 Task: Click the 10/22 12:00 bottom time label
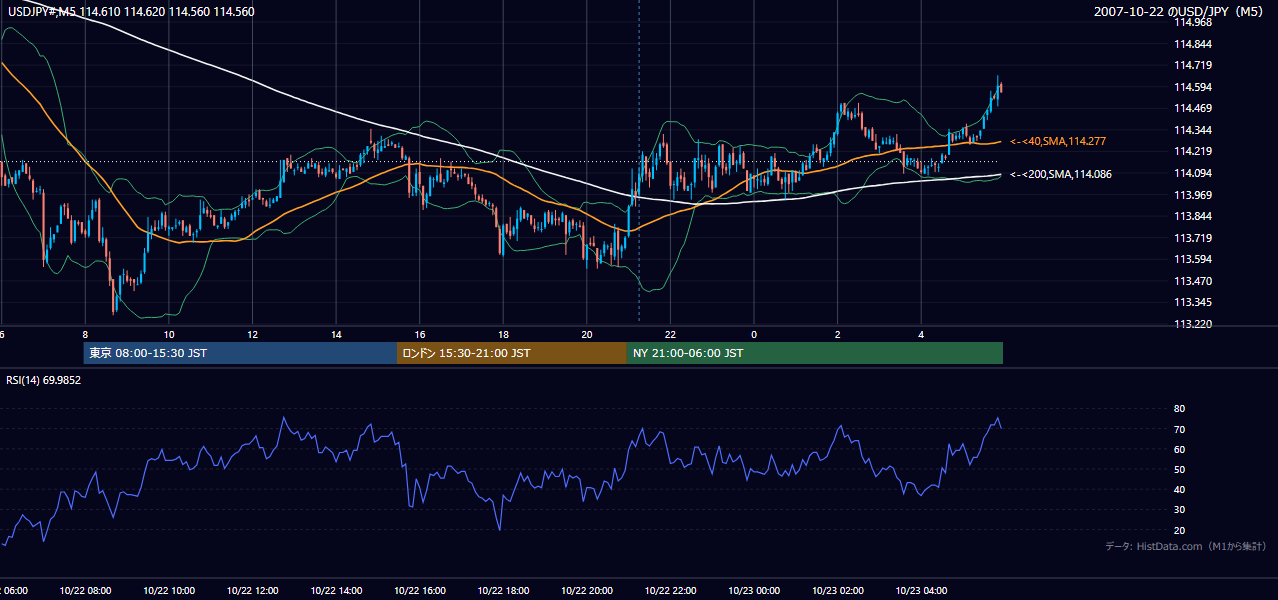252,591
